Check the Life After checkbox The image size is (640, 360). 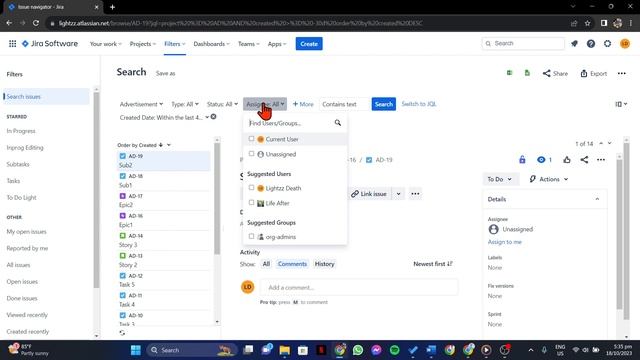[251, 202]
